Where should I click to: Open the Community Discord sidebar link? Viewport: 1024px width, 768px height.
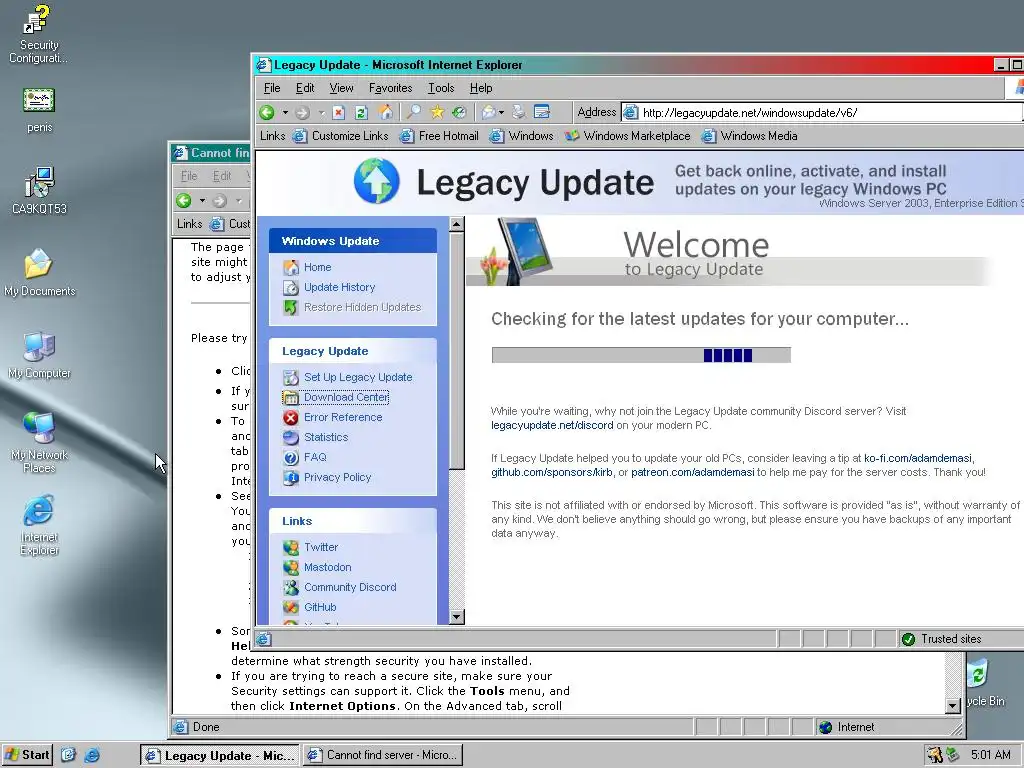[x=350, y=587]
